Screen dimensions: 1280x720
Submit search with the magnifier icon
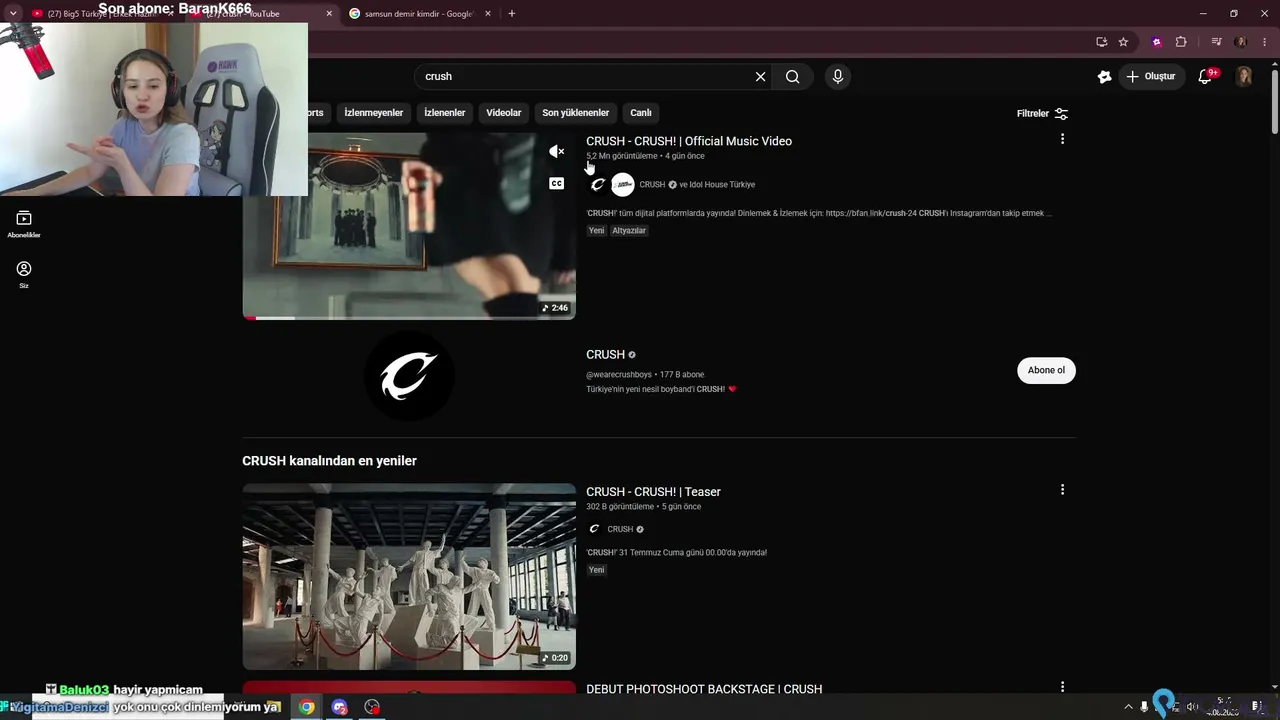point(792,77)
